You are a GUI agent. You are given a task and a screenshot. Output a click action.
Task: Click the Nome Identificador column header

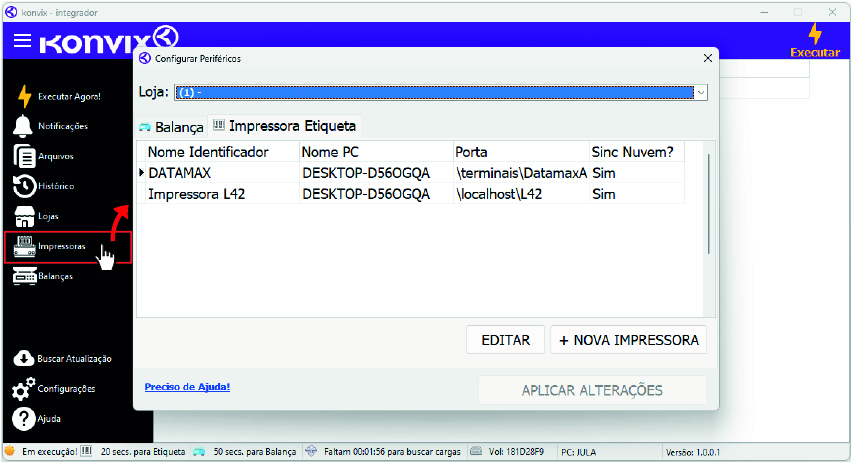click(x=223, y=152)
